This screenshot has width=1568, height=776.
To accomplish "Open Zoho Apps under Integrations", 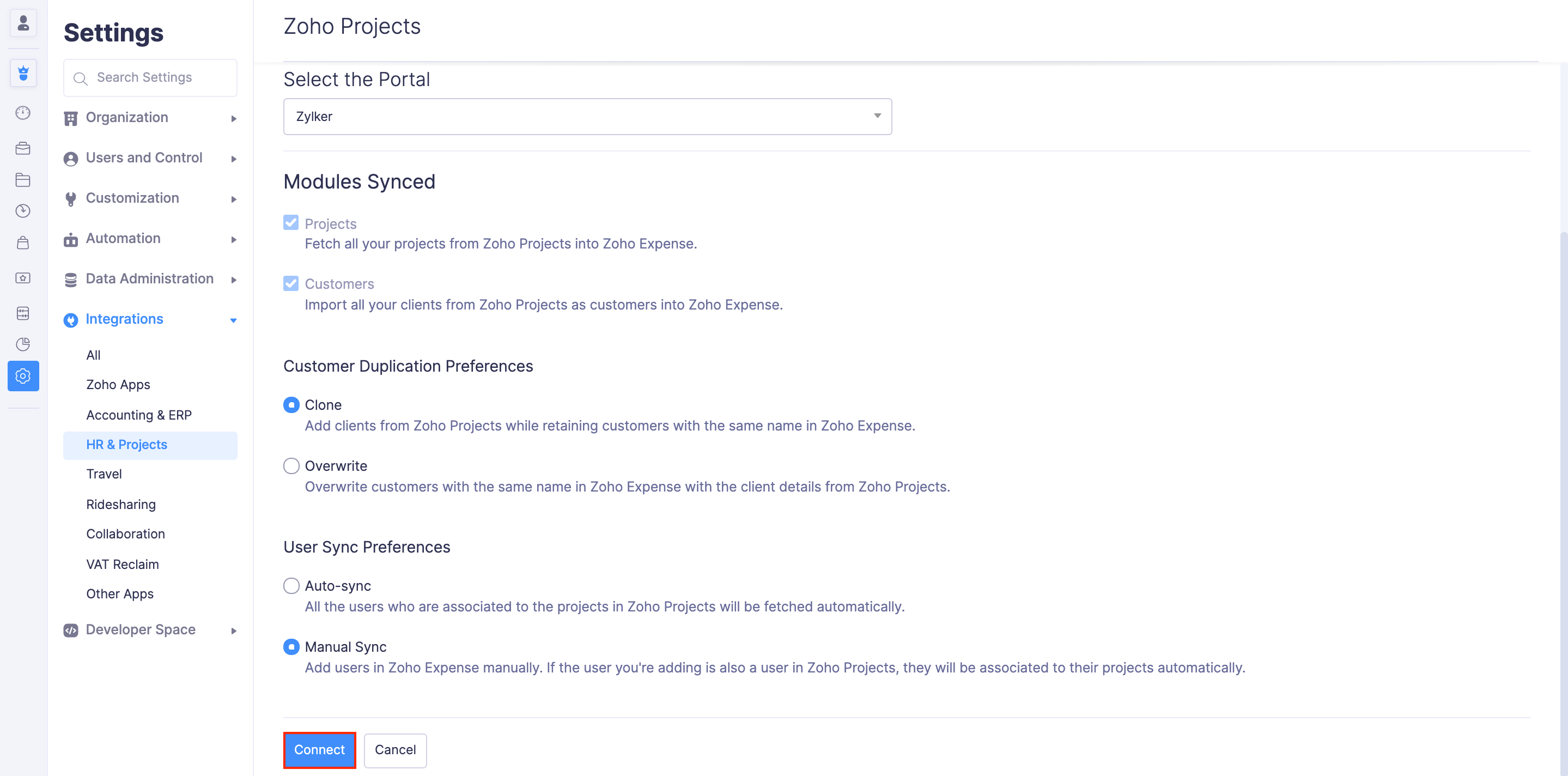I will [x=118, y=385].
